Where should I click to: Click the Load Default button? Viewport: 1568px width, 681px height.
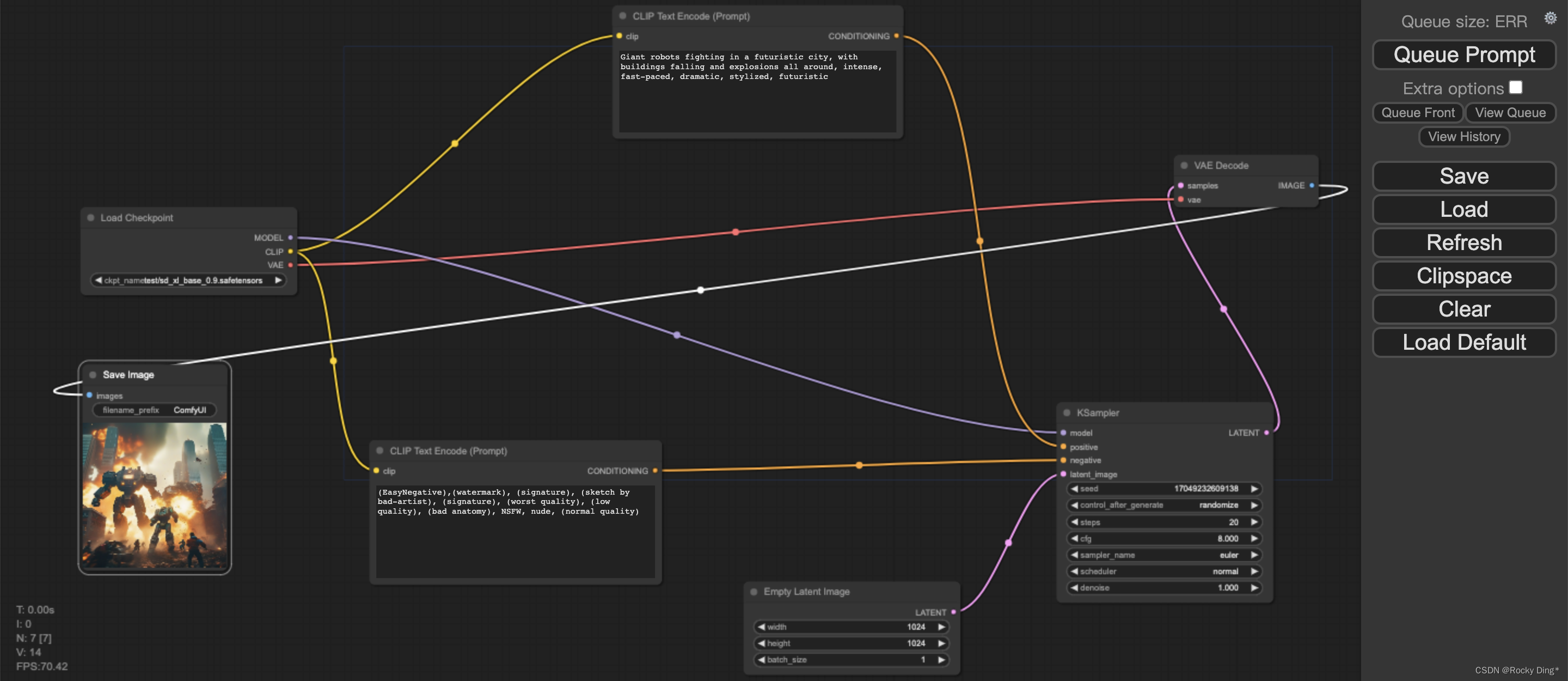[x=1463, y=341]
